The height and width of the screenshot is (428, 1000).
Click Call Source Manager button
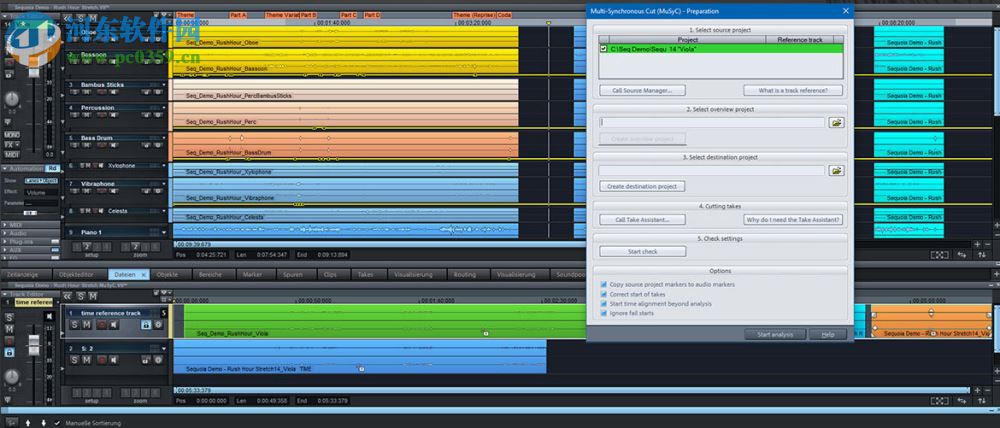pyautogui.click(x=643, y=91)
